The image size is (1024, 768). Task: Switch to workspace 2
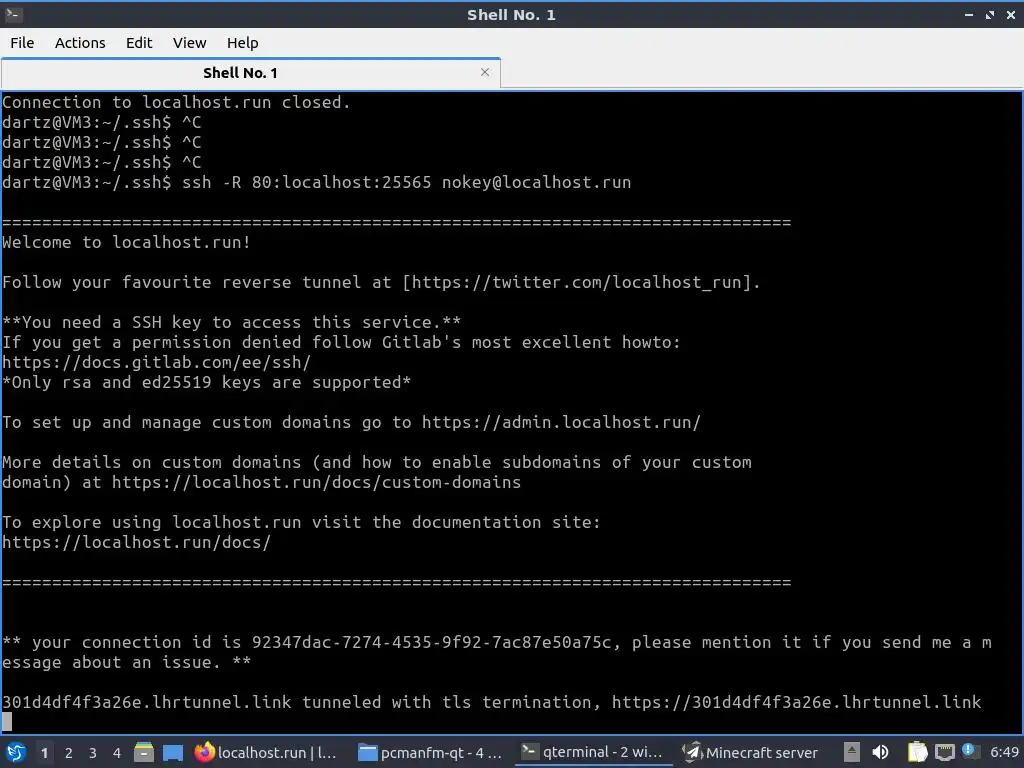pos(69,753)
